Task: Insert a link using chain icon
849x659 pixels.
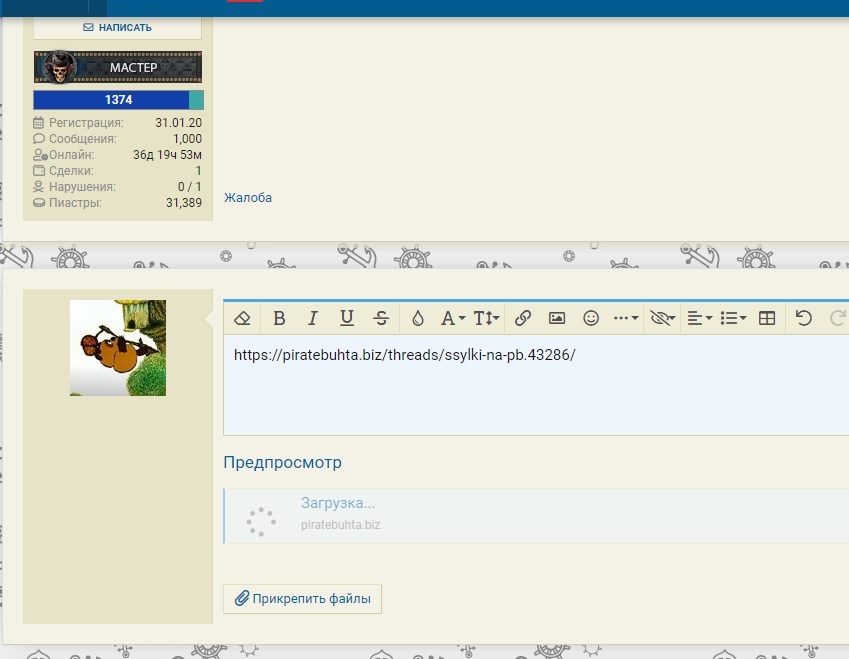Action: pos(523,318)
